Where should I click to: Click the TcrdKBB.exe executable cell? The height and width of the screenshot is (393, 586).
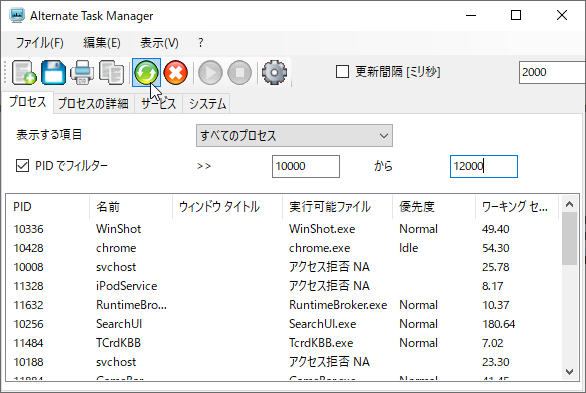click(321, 343)
